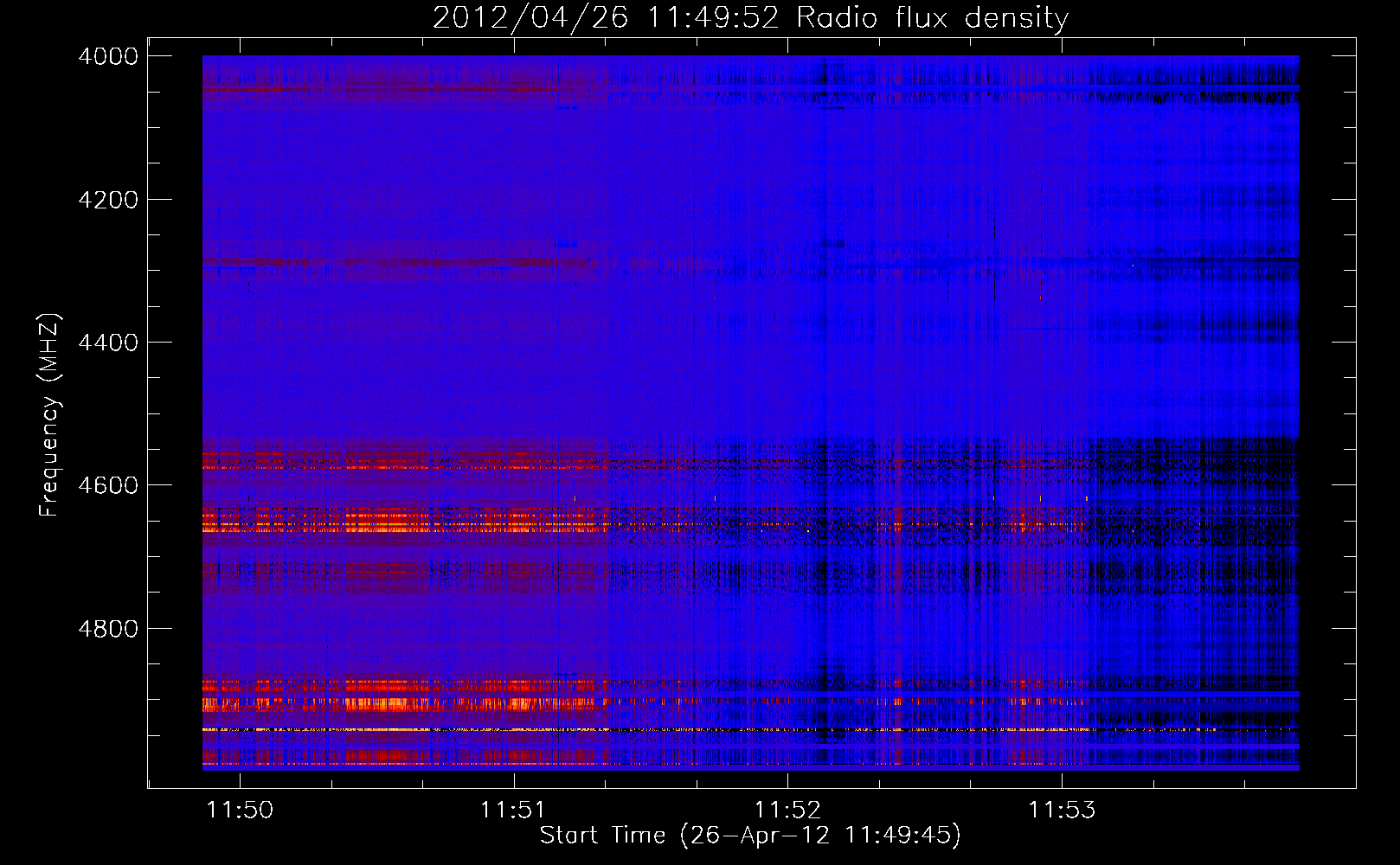This screenshot has height=865, width=1400.
Task: Click the 'Start Time (26-Apr-12 11:49:45)' axis title
Action: point(750,836)
